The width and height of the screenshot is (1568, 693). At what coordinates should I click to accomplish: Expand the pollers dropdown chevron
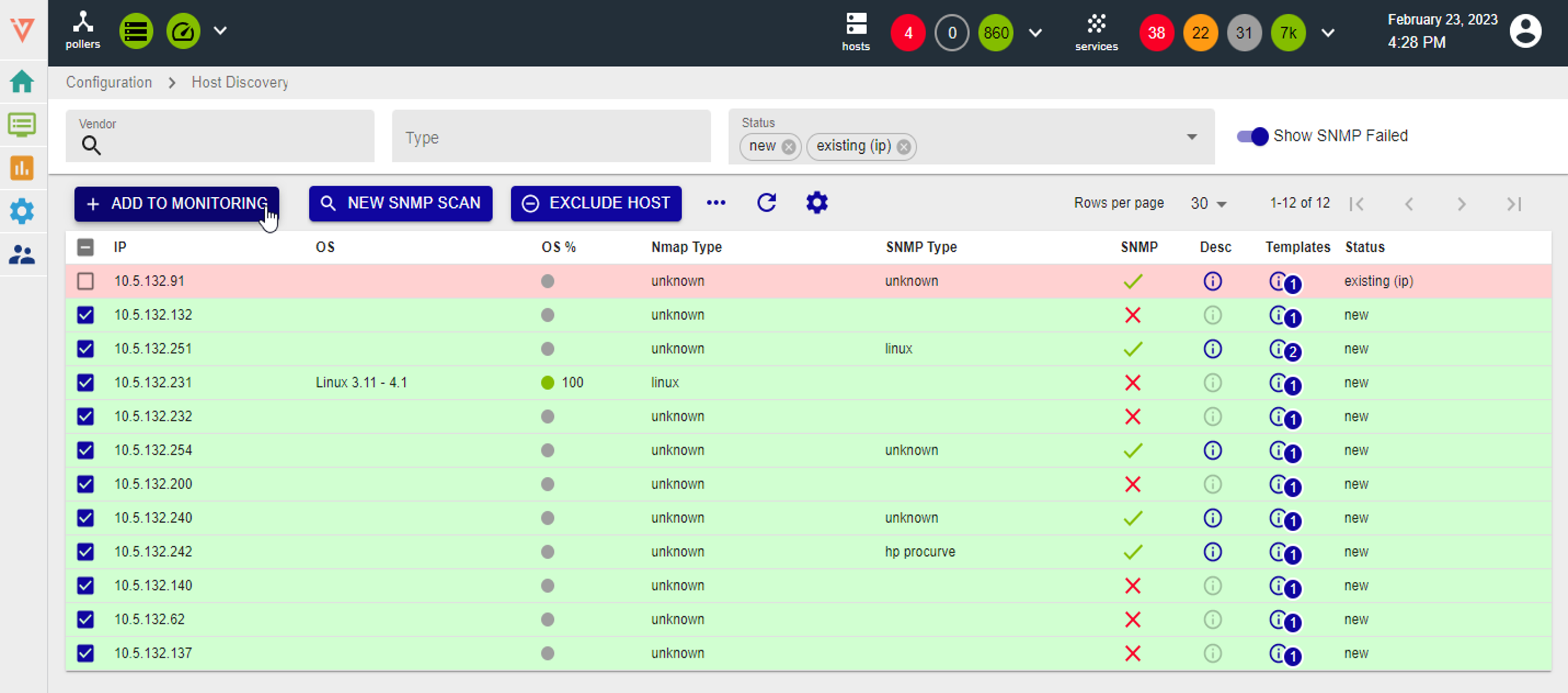pos(220,30)
